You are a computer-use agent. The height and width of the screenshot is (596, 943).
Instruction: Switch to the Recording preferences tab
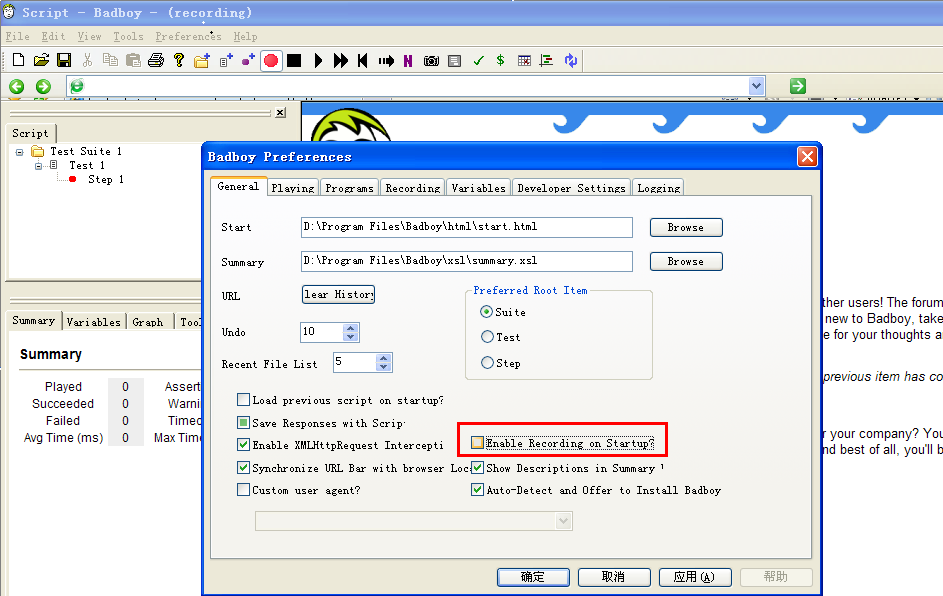pos(413,188)
